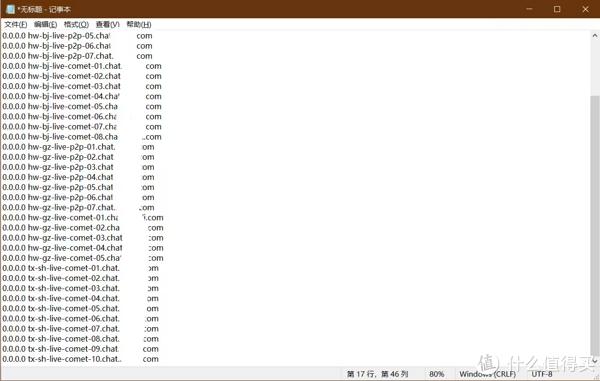The image size is (600, 381).
Task: Click the 第 17 行, 第 46 列 status entry
Action: (378, 374)
